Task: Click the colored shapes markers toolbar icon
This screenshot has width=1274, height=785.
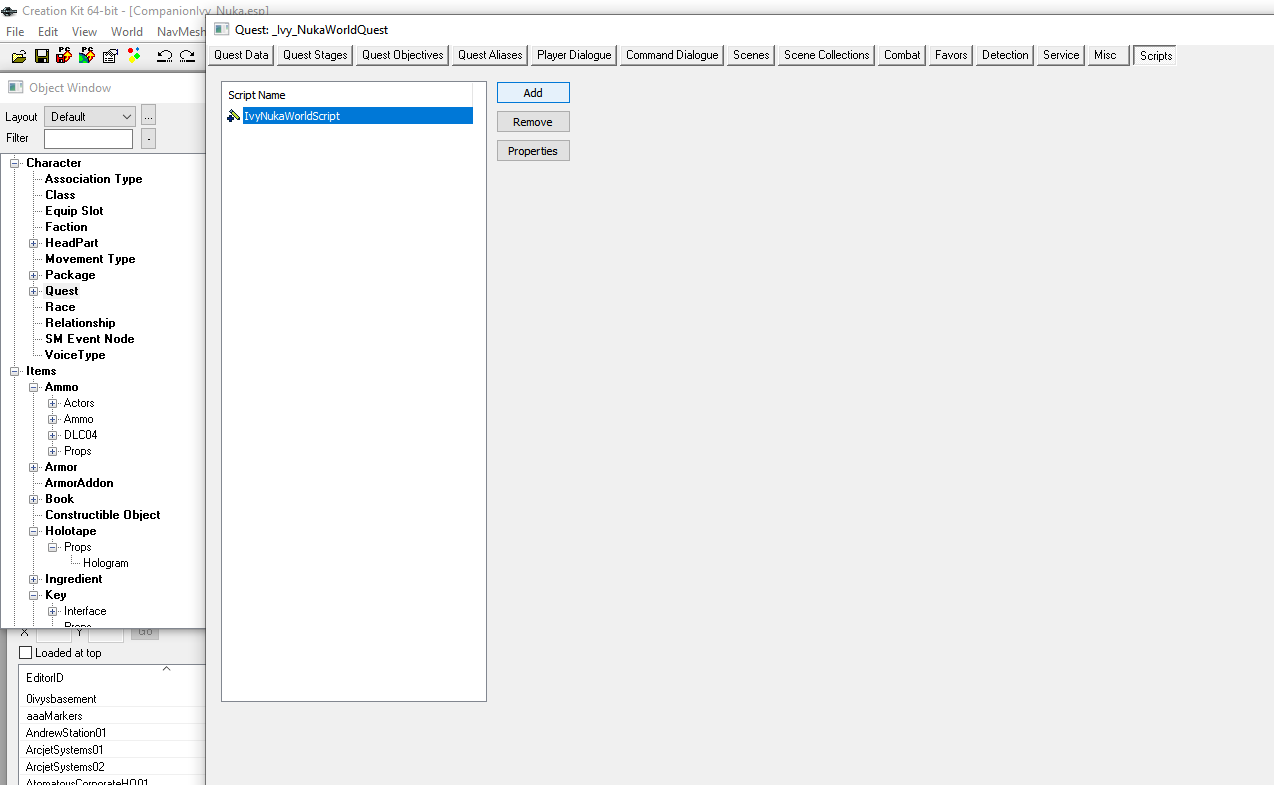Action: 134,56
